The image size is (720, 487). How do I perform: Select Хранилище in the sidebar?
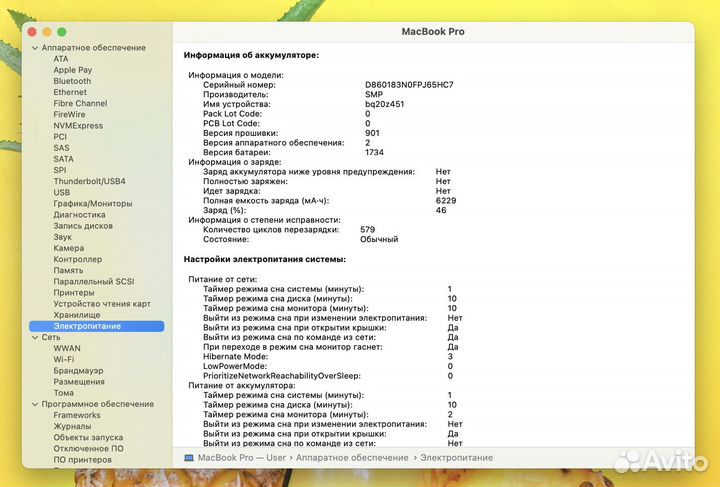click(x=77, y=315)
